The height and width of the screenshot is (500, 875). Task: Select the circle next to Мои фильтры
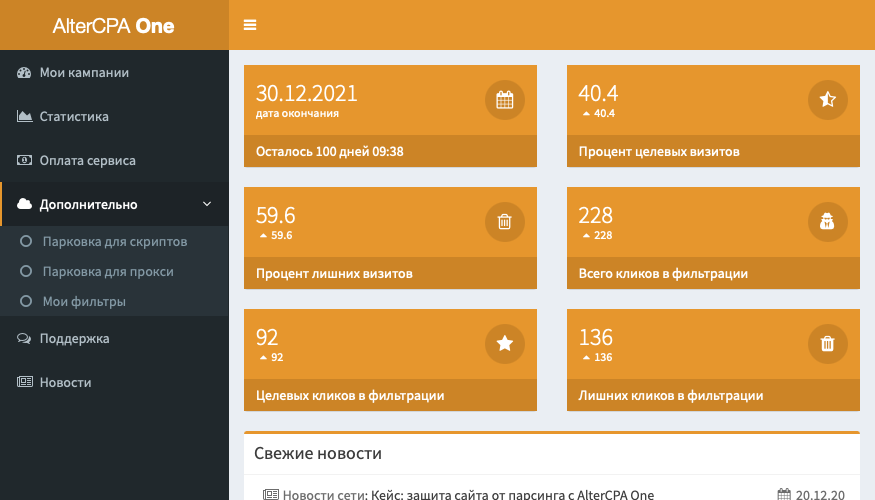[26, 302]
